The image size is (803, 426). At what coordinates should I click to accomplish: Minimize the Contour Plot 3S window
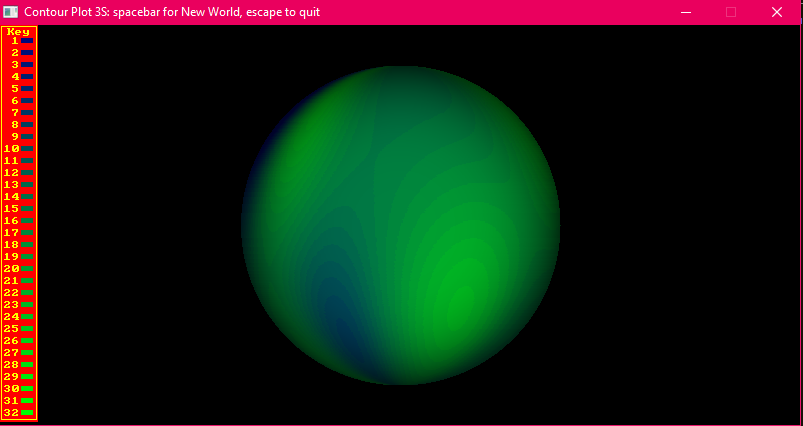point(686,12)
